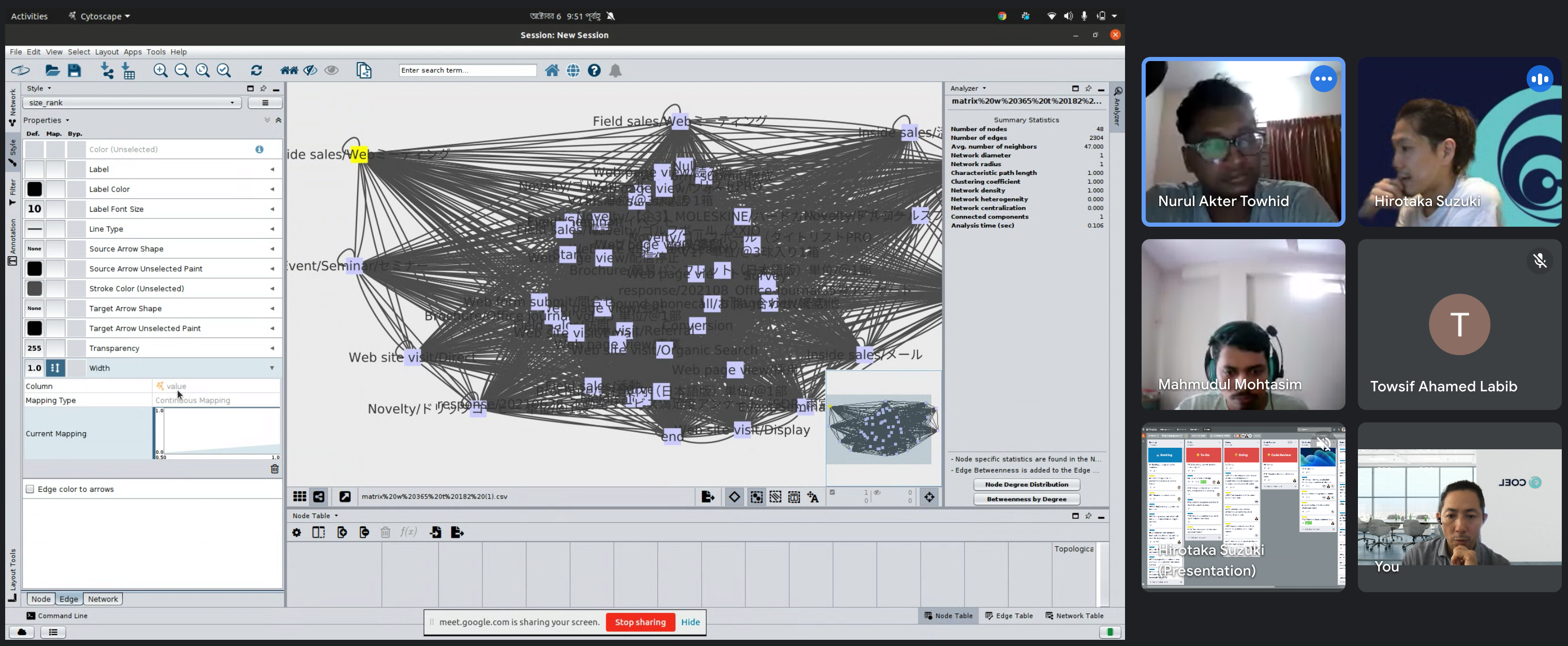Click the Save Session floppy disk icon
The height and width of the screenshot is (646, 1568).
pos(75,70)
